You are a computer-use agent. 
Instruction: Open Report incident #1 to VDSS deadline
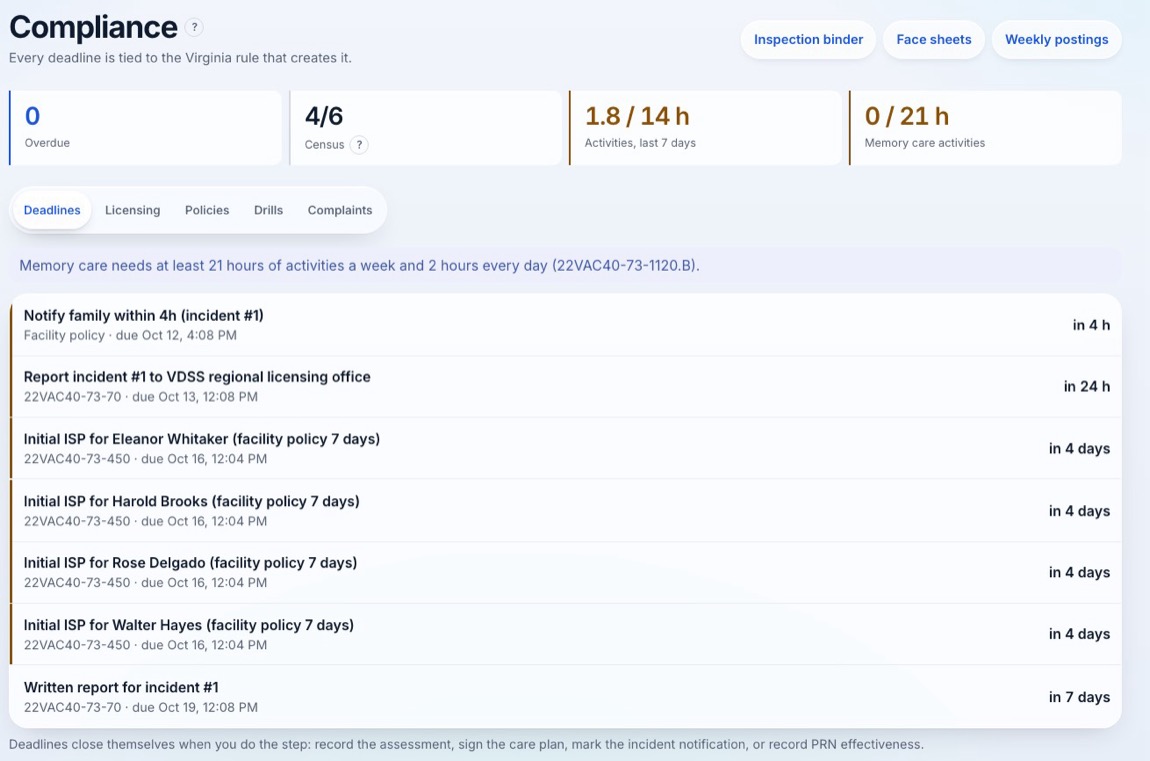565,386
